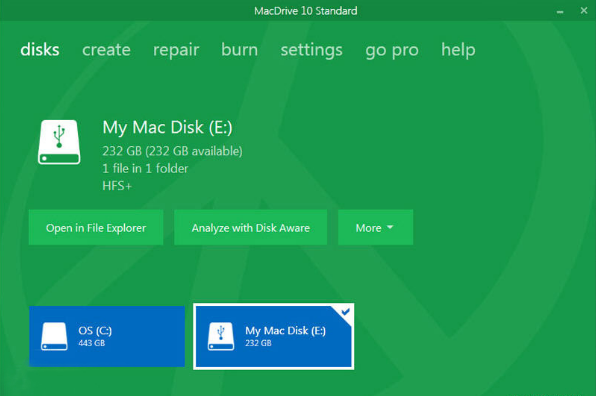Close the MacDrive 10 Standard window
This screenshot has width=596, height=396.
[584, 11]
